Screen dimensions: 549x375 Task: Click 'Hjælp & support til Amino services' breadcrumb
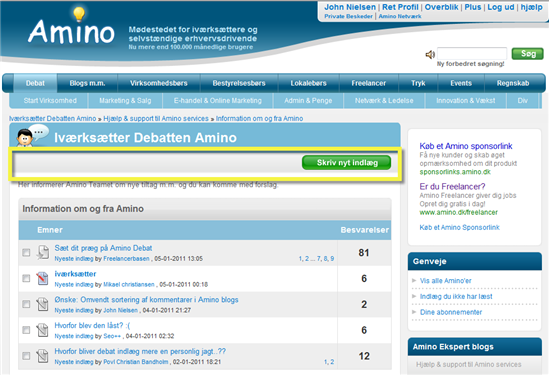click(x=156, y=118)
